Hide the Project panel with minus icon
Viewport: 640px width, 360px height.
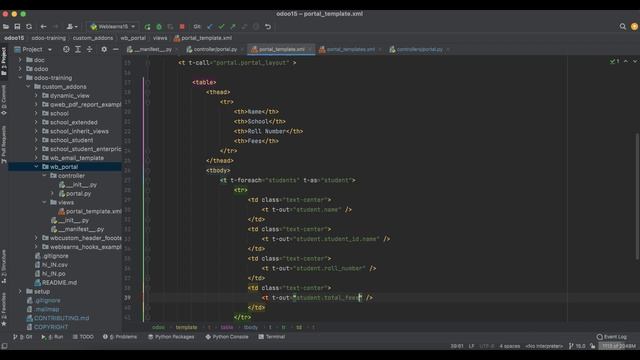(116, 49)
